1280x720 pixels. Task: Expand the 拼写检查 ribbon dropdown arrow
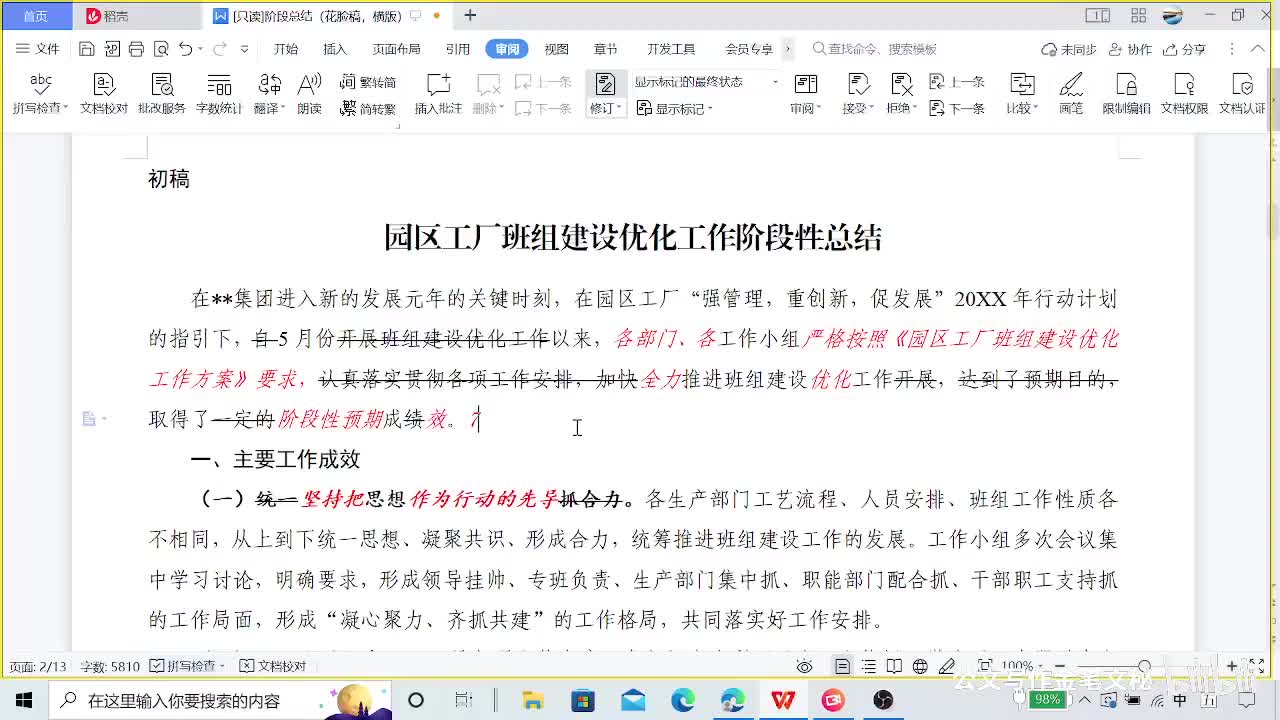point(65,109)
